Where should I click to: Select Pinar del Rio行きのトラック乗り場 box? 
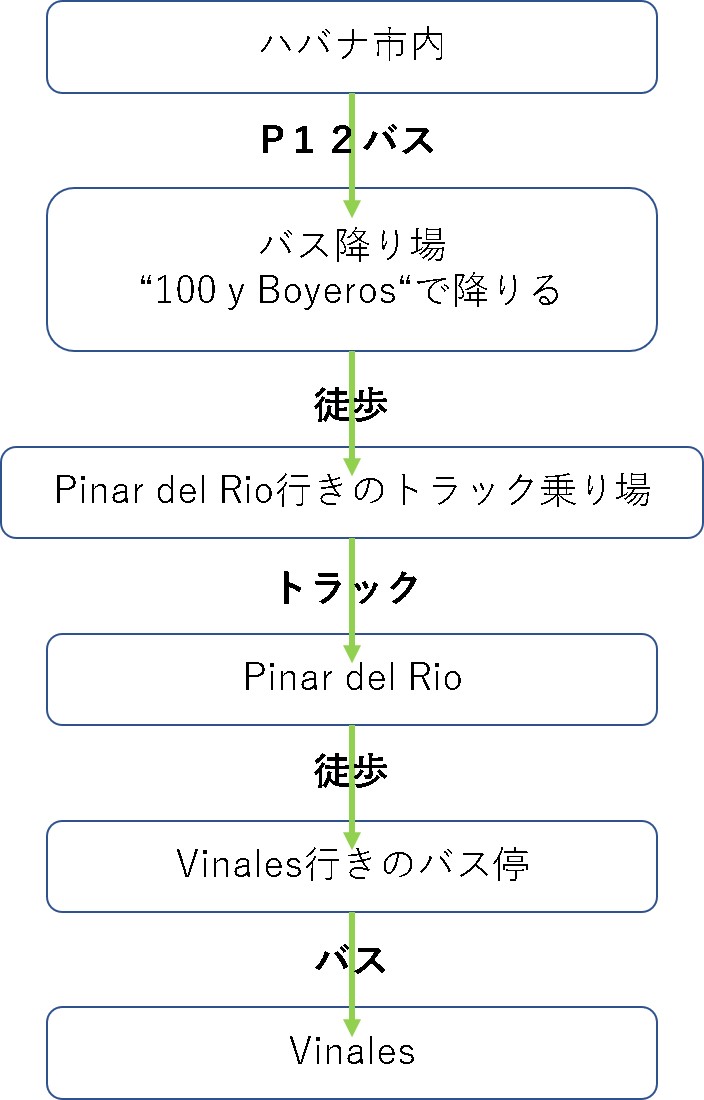tap(352, 492)
